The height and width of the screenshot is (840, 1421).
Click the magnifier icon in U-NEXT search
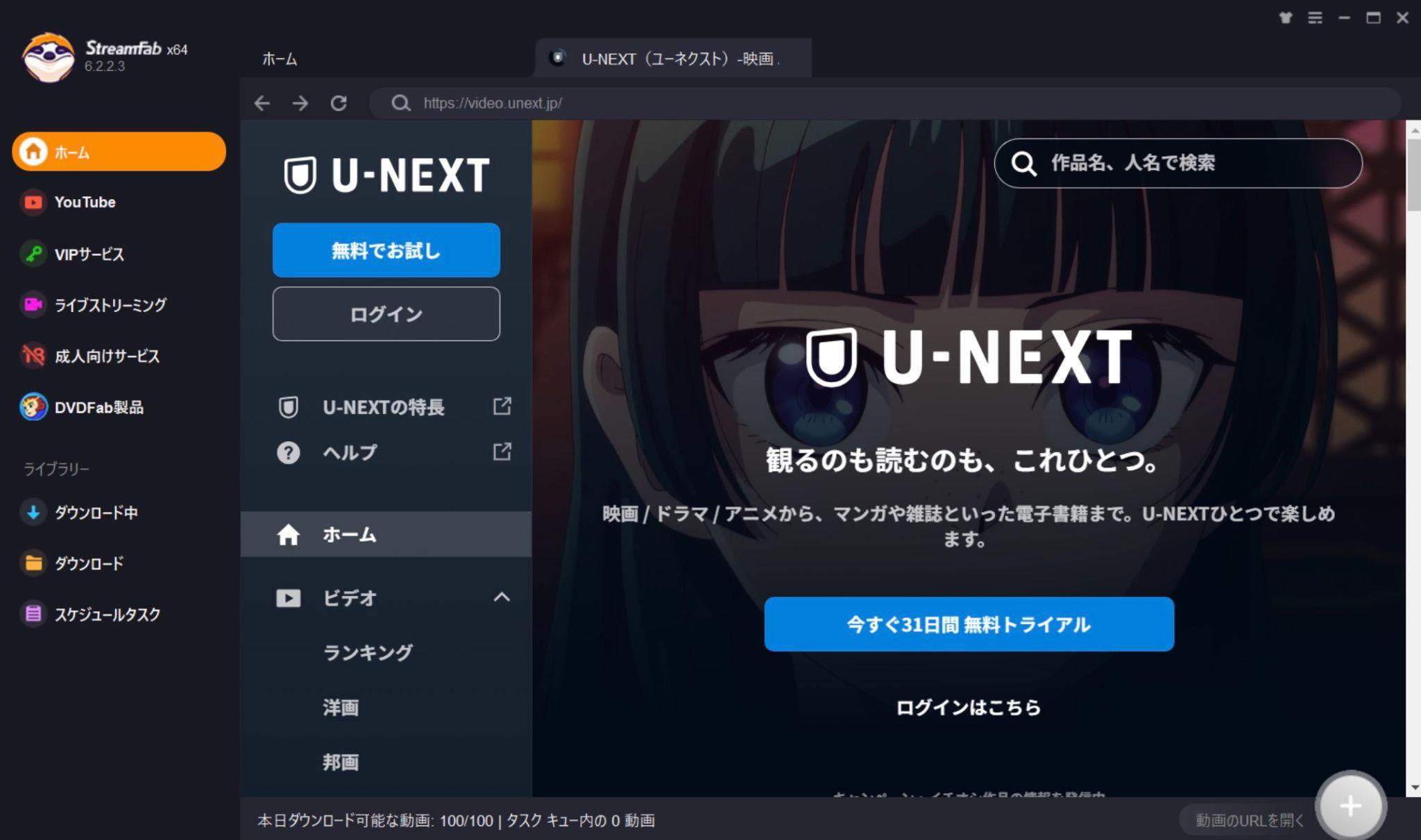1023,164
